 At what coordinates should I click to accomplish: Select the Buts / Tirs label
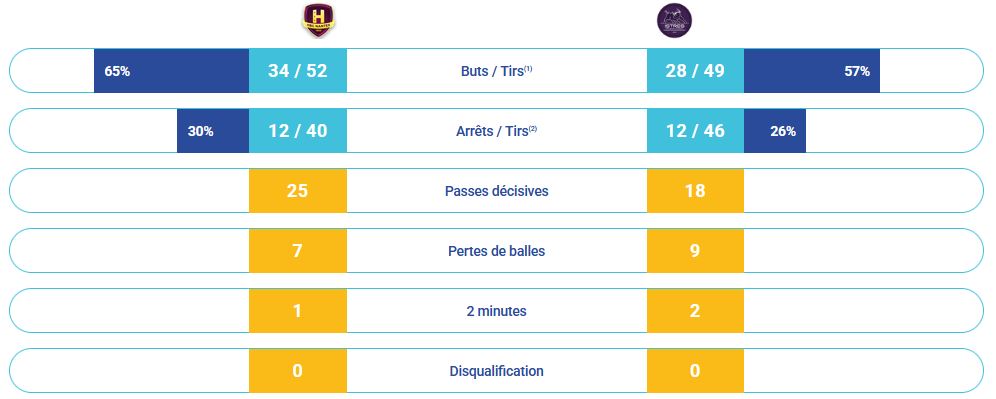tap(497, 71)
